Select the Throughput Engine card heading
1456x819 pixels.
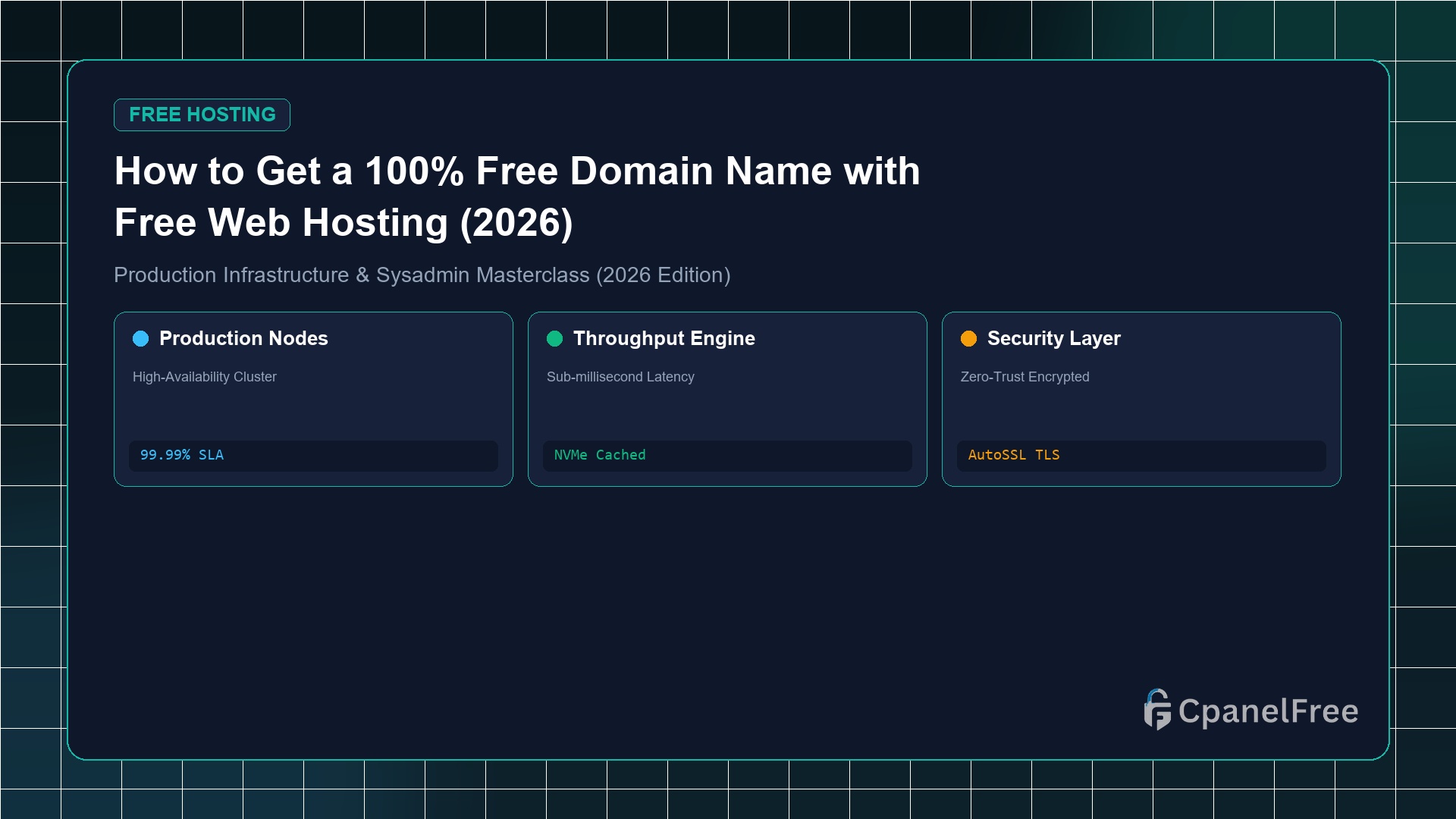pos(664,338)
